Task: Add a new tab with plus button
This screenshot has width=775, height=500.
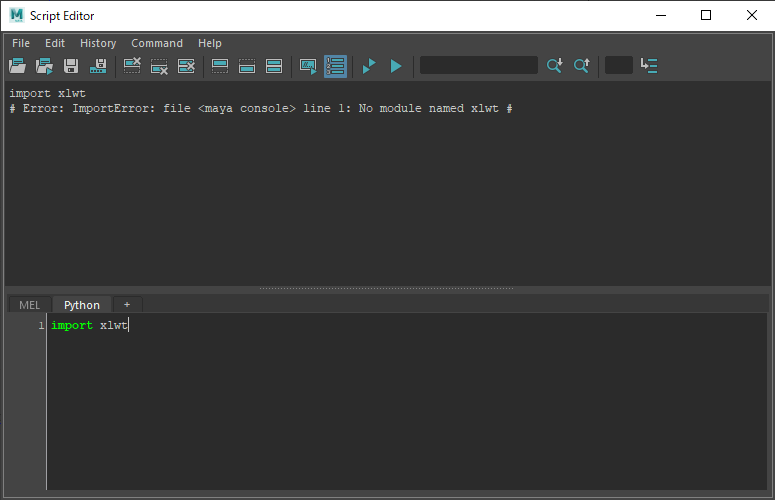Action: (127, 304)
